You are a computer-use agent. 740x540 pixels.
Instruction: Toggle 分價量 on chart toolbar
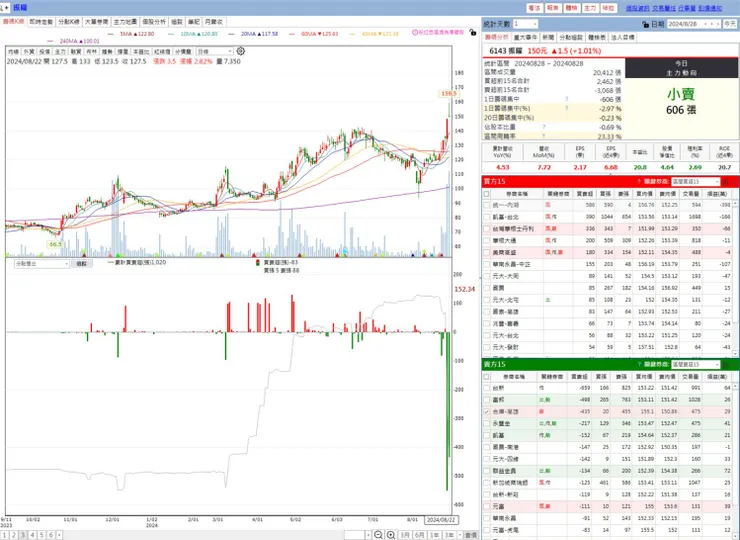tap(183, 51)
